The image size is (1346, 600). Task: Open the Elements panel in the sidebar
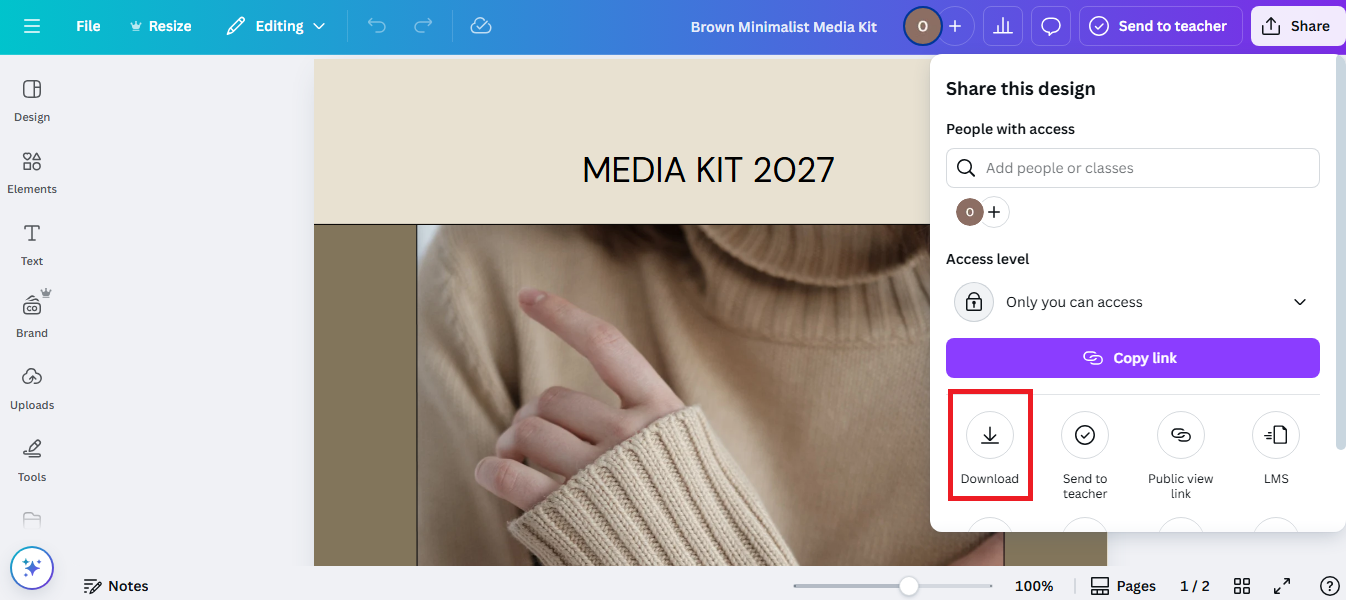[31, 172]
